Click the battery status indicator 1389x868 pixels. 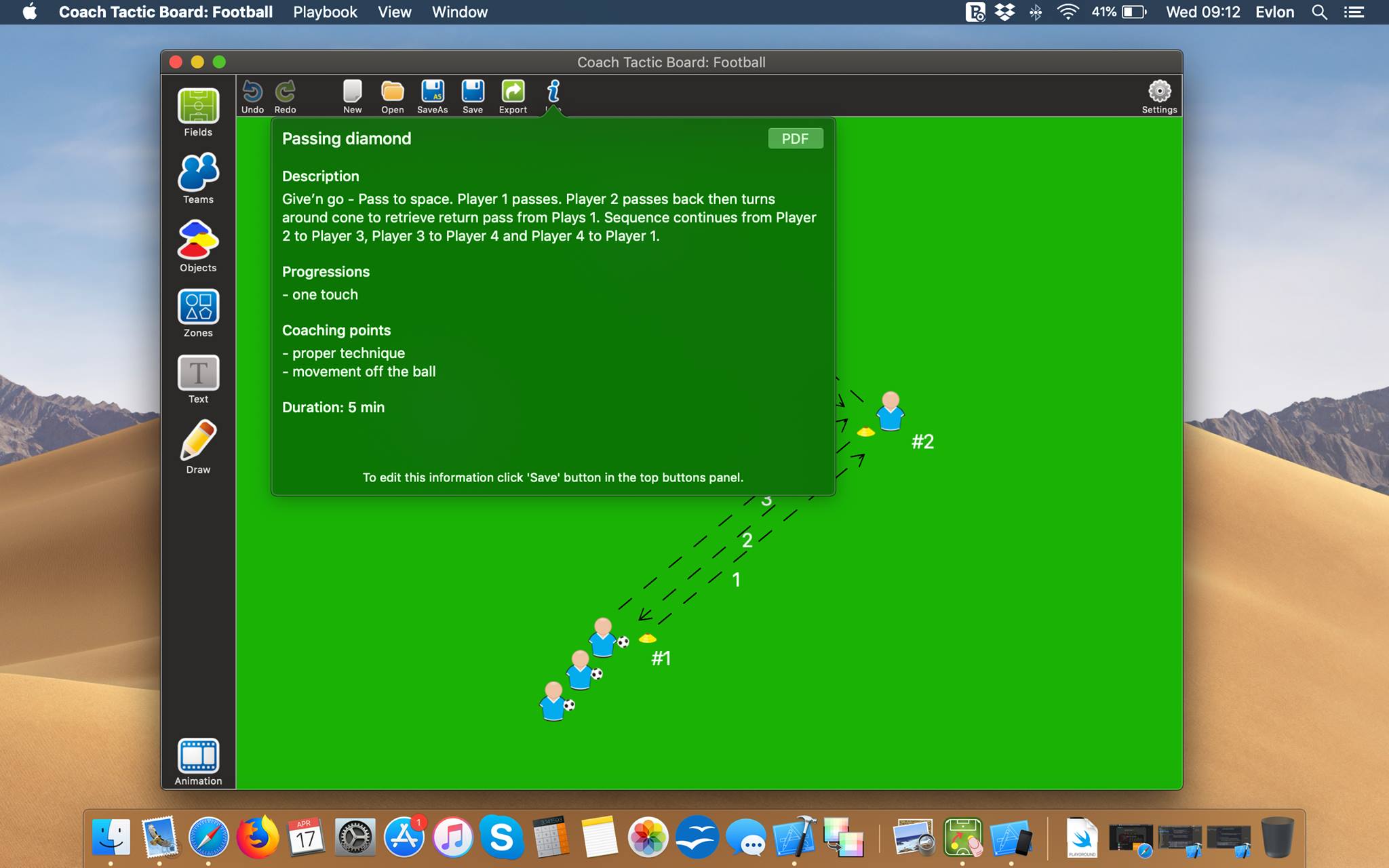1118,12
